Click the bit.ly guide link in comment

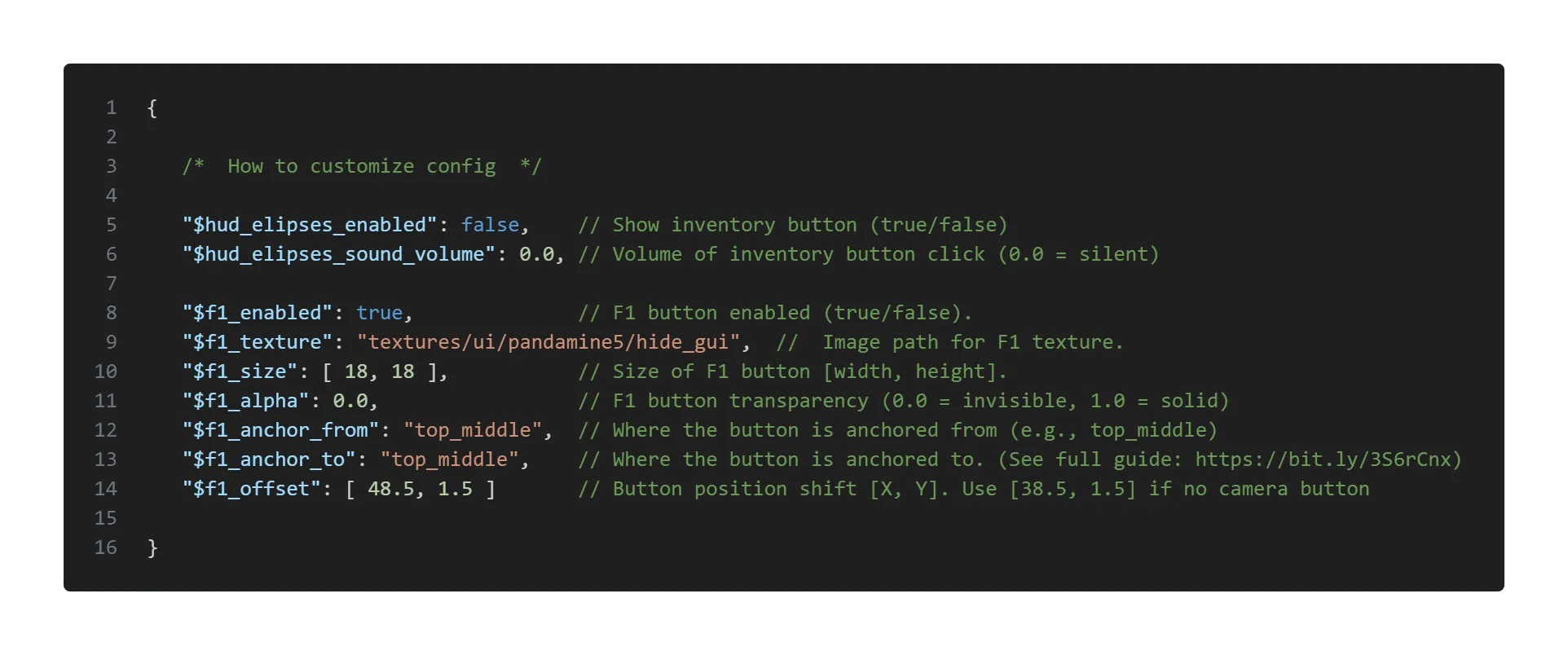1323,459
